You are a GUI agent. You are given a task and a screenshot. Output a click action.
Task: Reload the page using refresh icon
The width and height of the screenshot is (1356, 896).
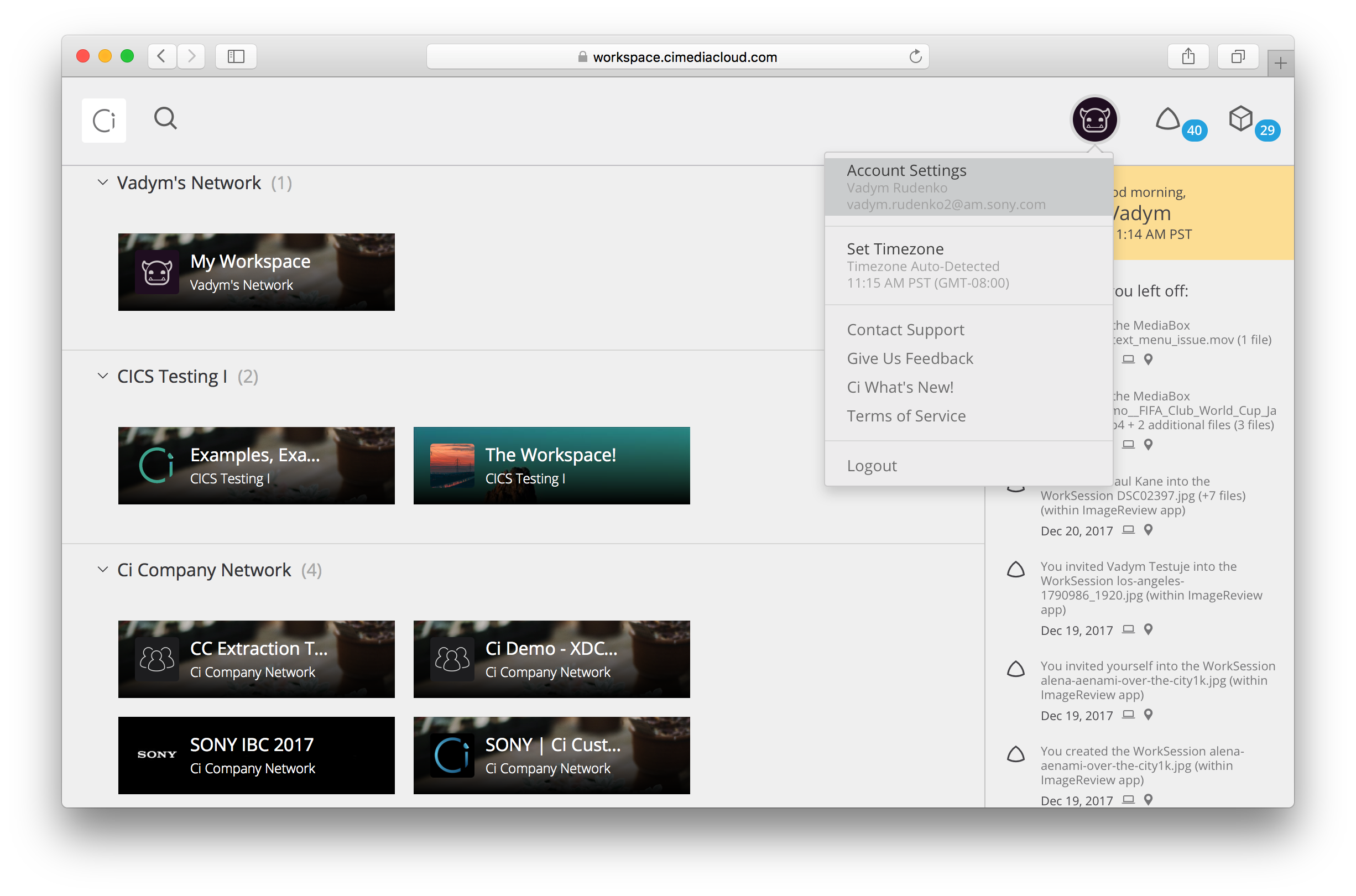[x=915, y=56]
